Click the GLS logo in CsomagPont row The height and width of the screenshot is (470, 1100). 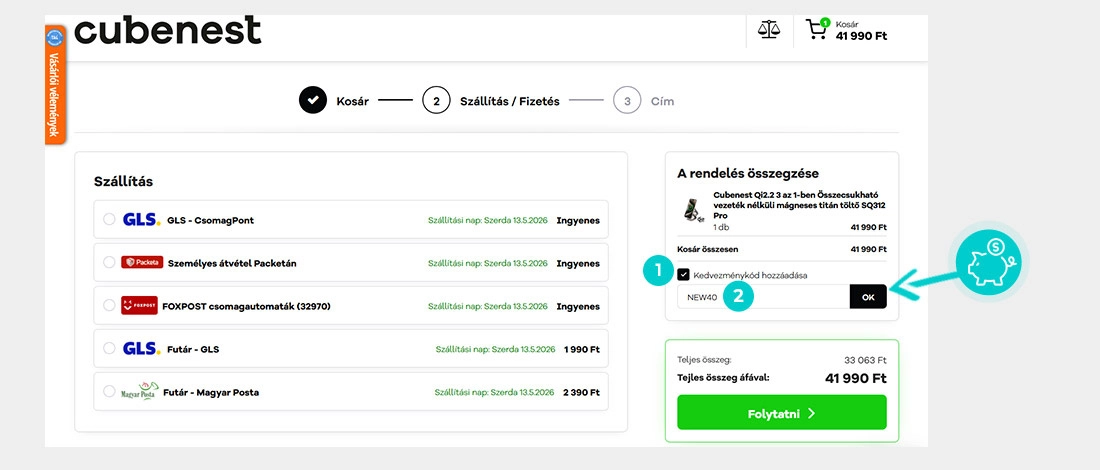(141, 220)
